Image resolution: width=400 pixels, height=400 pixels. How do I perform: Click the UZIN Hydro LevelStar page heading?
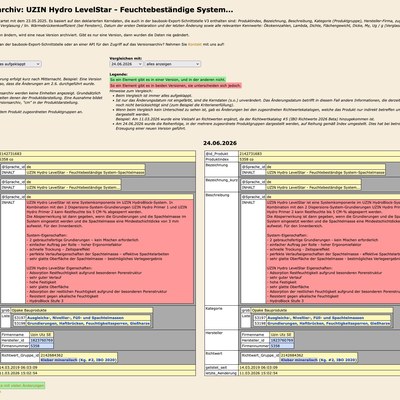(x=117, y=10)
